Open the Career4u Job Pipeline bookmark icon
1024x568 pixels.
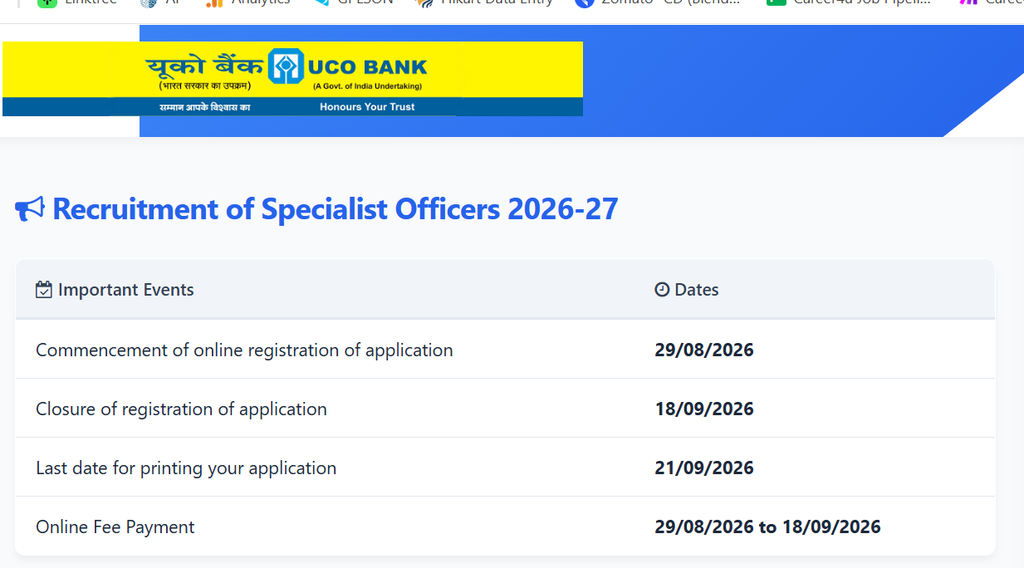tap(776, 3)
